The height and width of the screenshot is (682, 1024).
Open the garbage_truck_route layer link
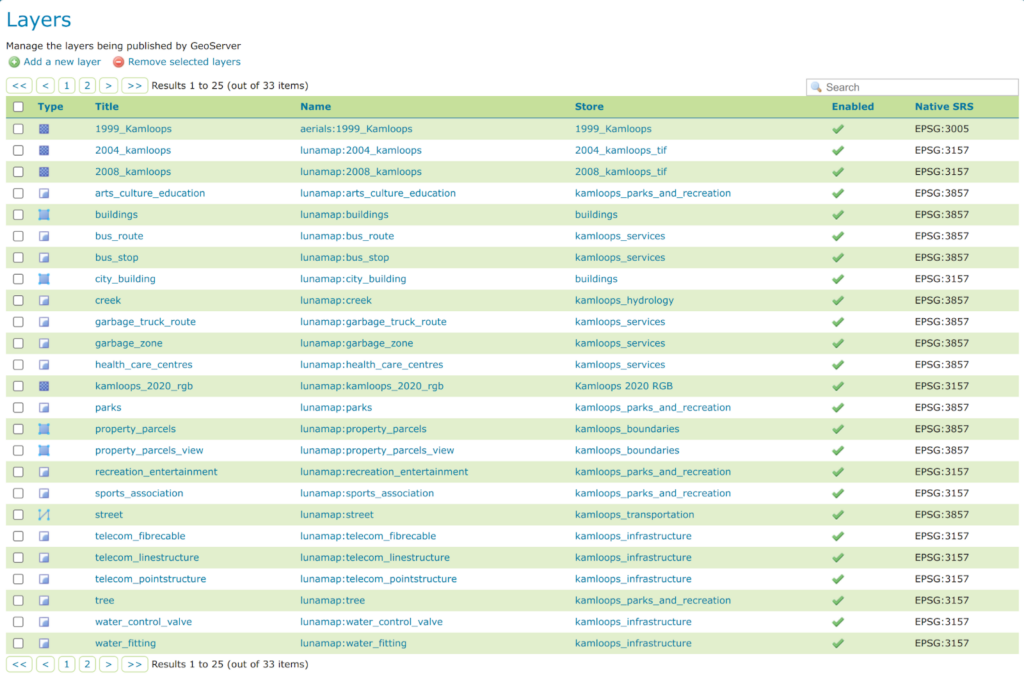click(x=145, y=322)
